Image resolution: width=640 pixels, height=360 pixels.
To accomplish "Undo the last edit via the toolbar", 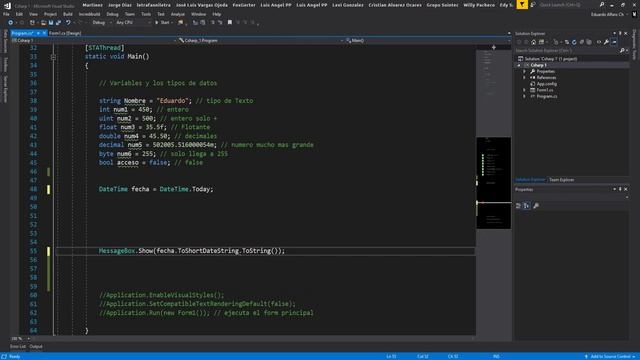I will (68, 22).
